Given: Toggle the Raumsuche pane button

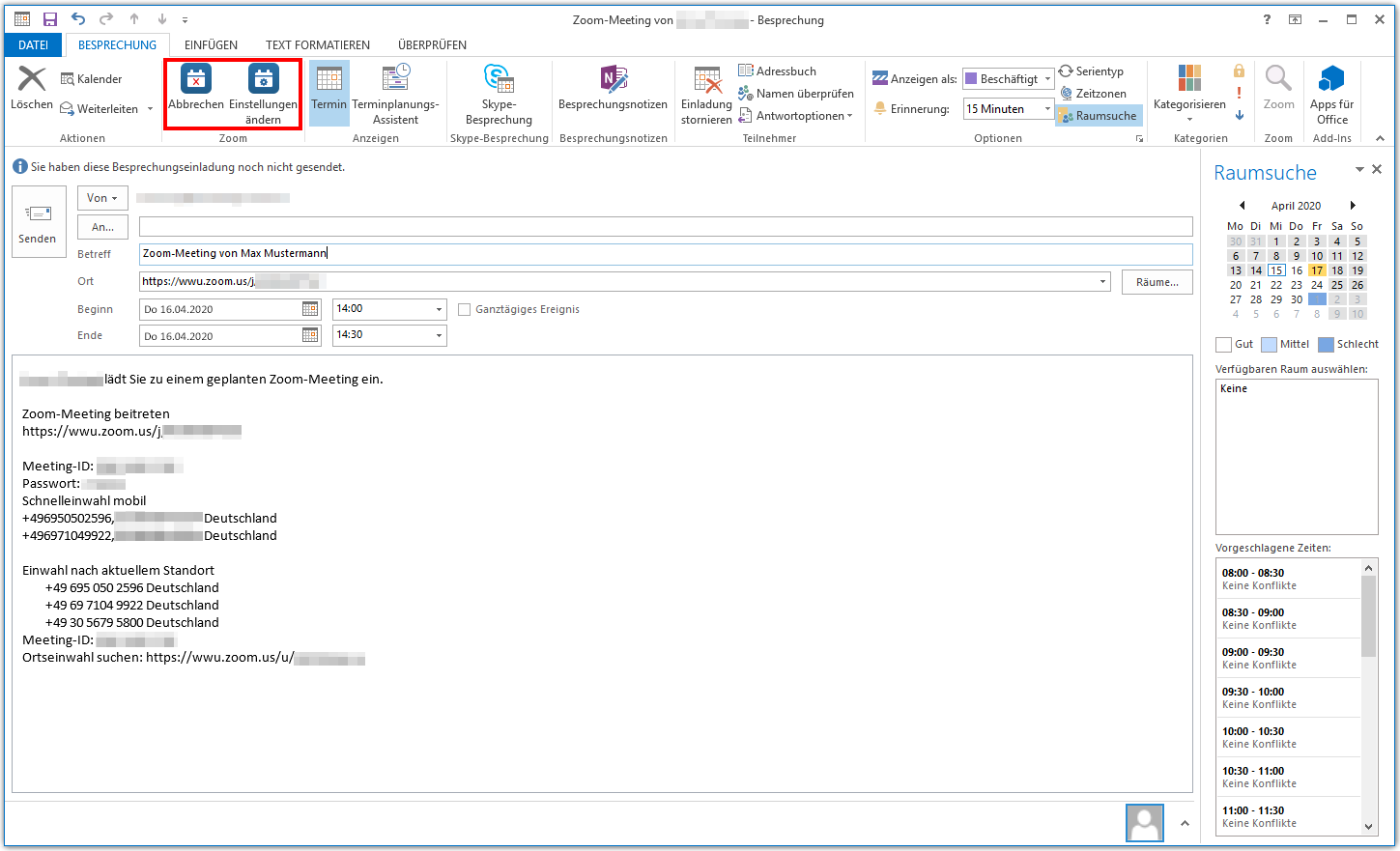Looking at the screenshot, I should pyautogui.click(x=1098, y=116).
